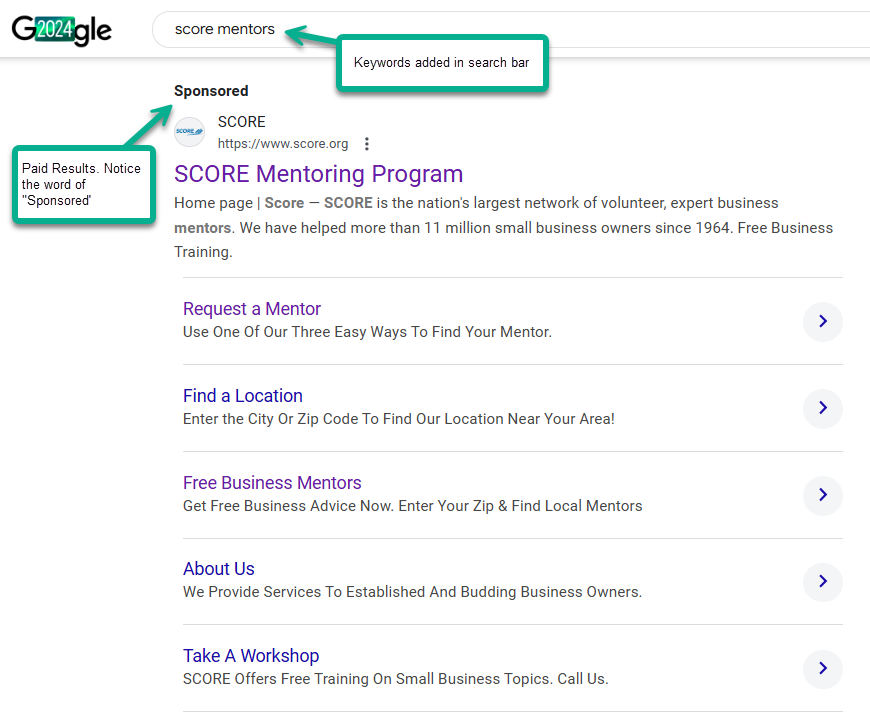This screenshot has height=725, width=870.
Task: Click the arrow next to Request a Mentor
Action: pos(822,321)
